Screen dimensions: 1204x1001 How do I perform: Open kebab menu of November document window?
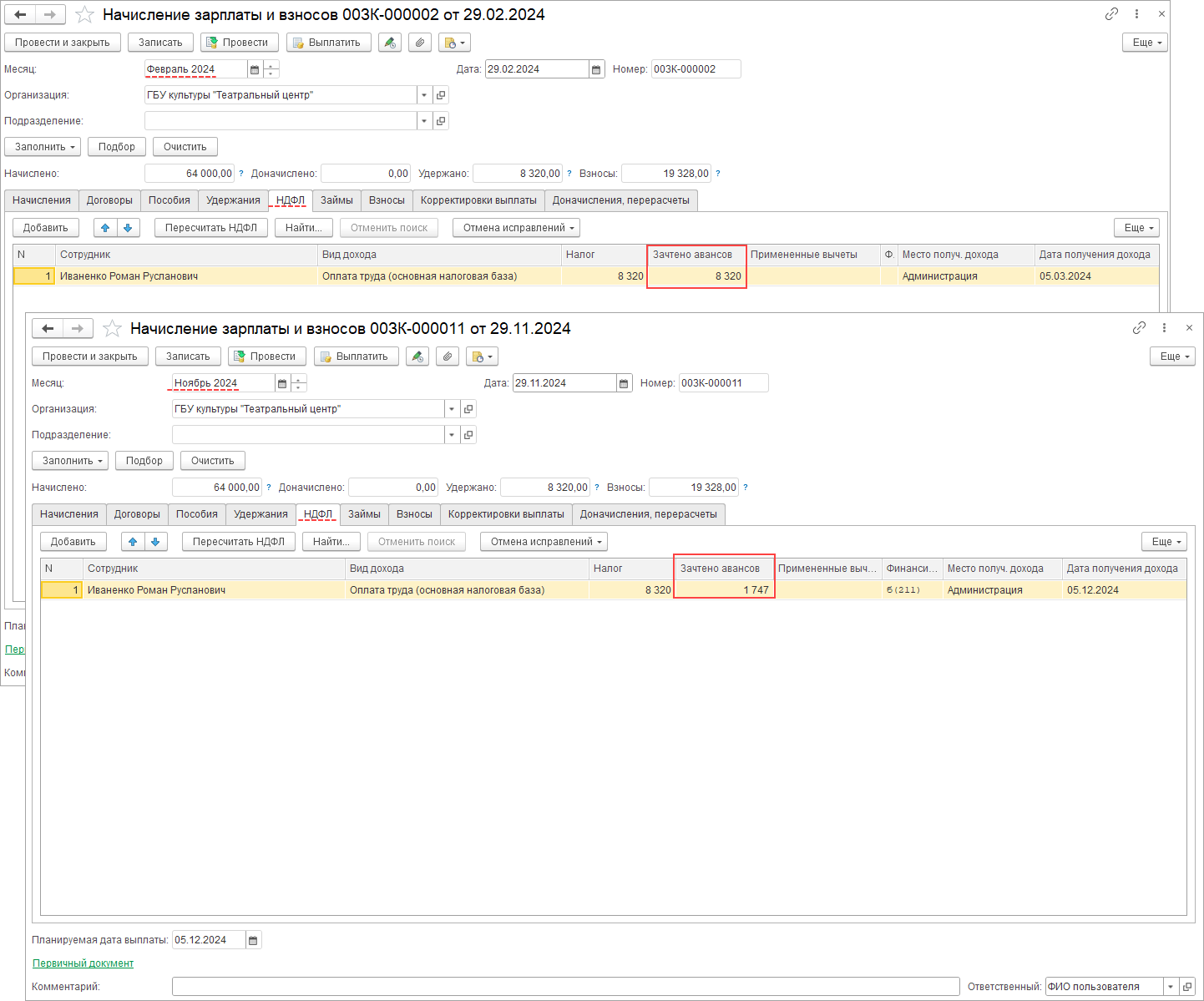tap(1164, 328)
